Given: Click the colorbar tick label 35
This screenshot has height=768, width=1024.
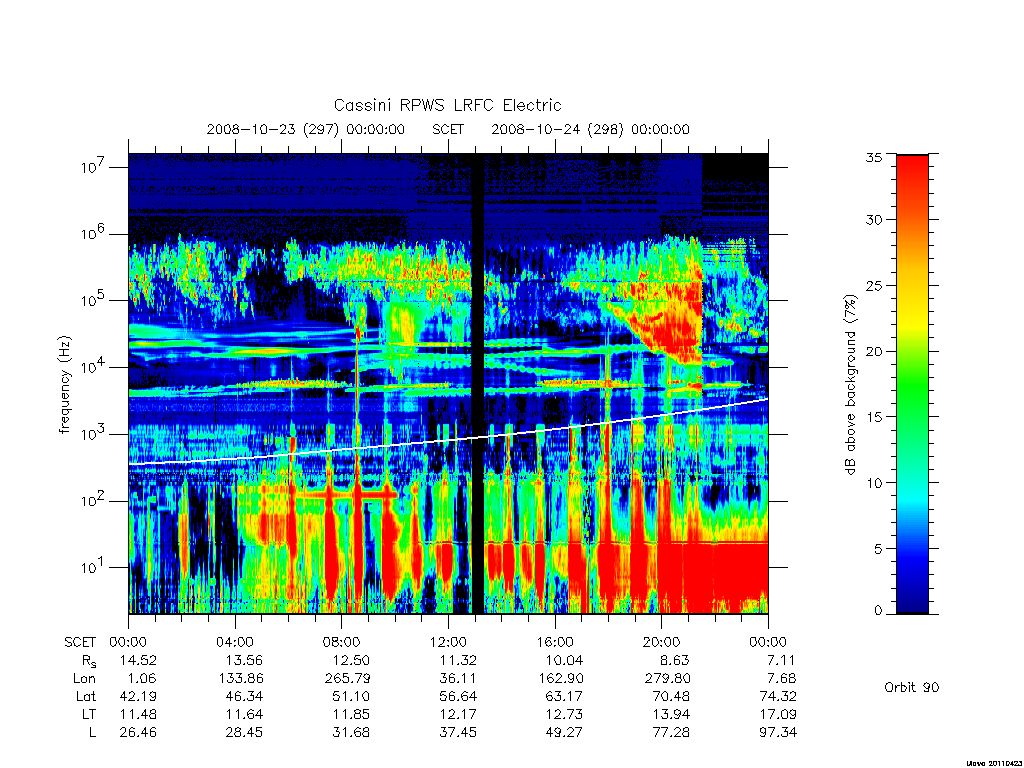Looking at the screenshot, I should point(873,157).
